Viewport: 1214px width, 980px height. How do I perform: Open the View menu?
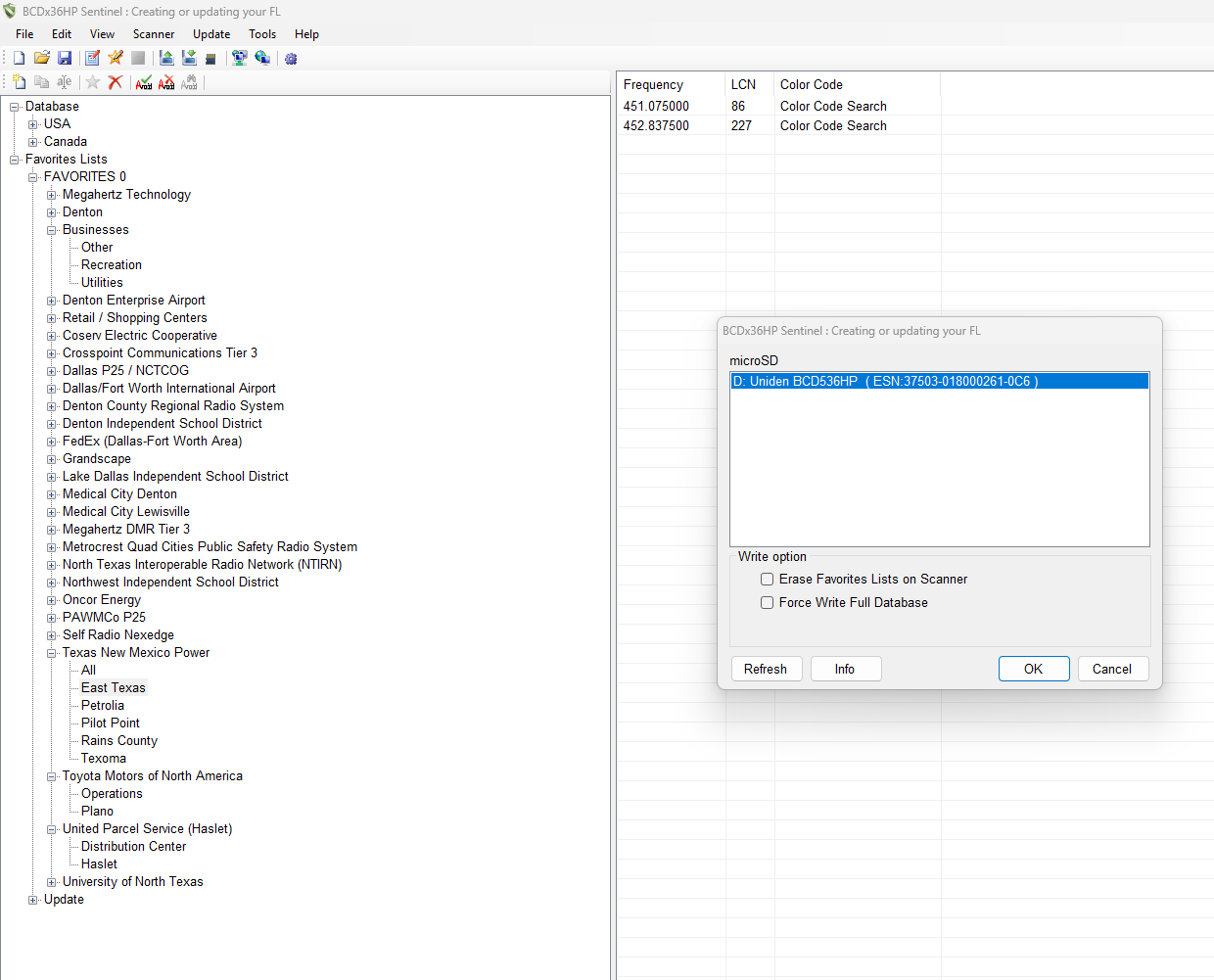102,34
